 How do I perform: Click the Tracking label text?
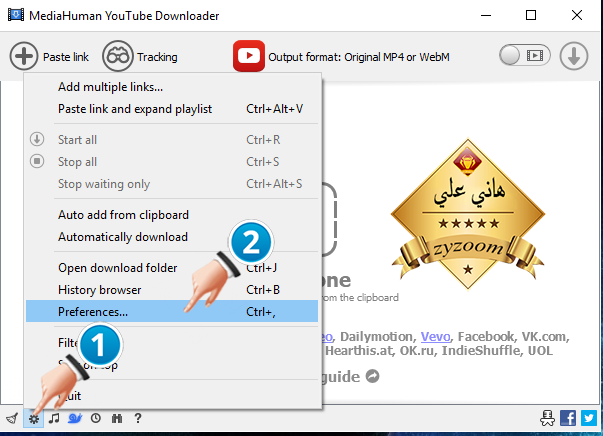[x=157, y=57]
